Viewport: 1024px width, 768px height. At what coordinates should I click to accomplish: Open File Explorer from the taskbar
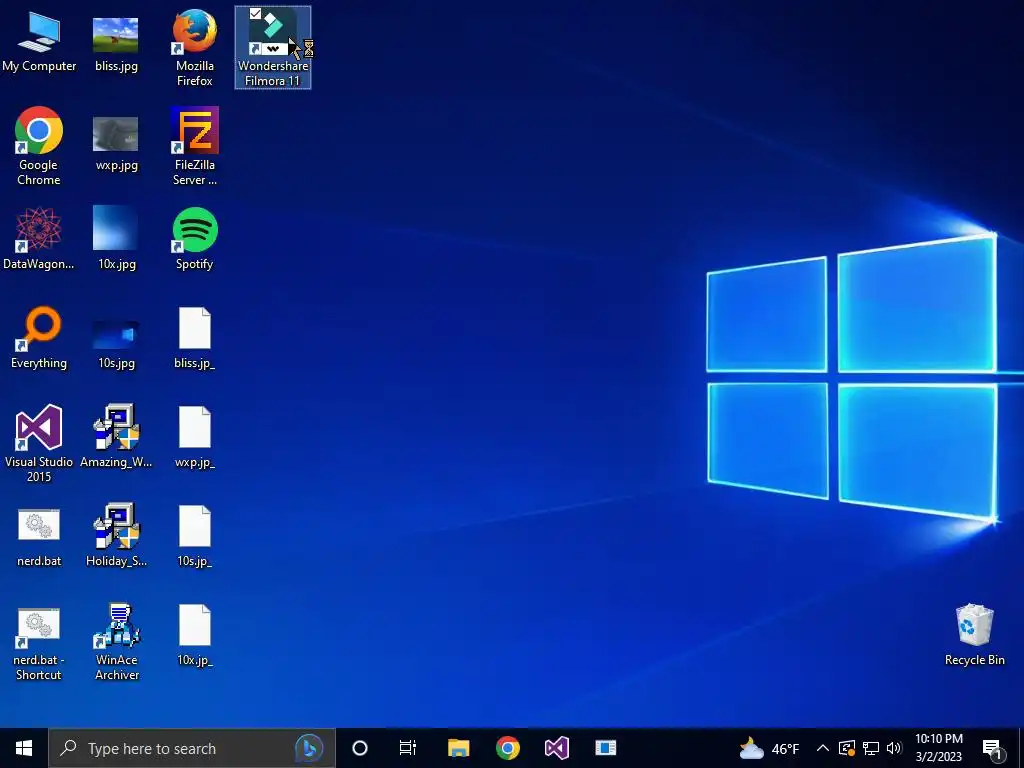(x=458, y=748)
